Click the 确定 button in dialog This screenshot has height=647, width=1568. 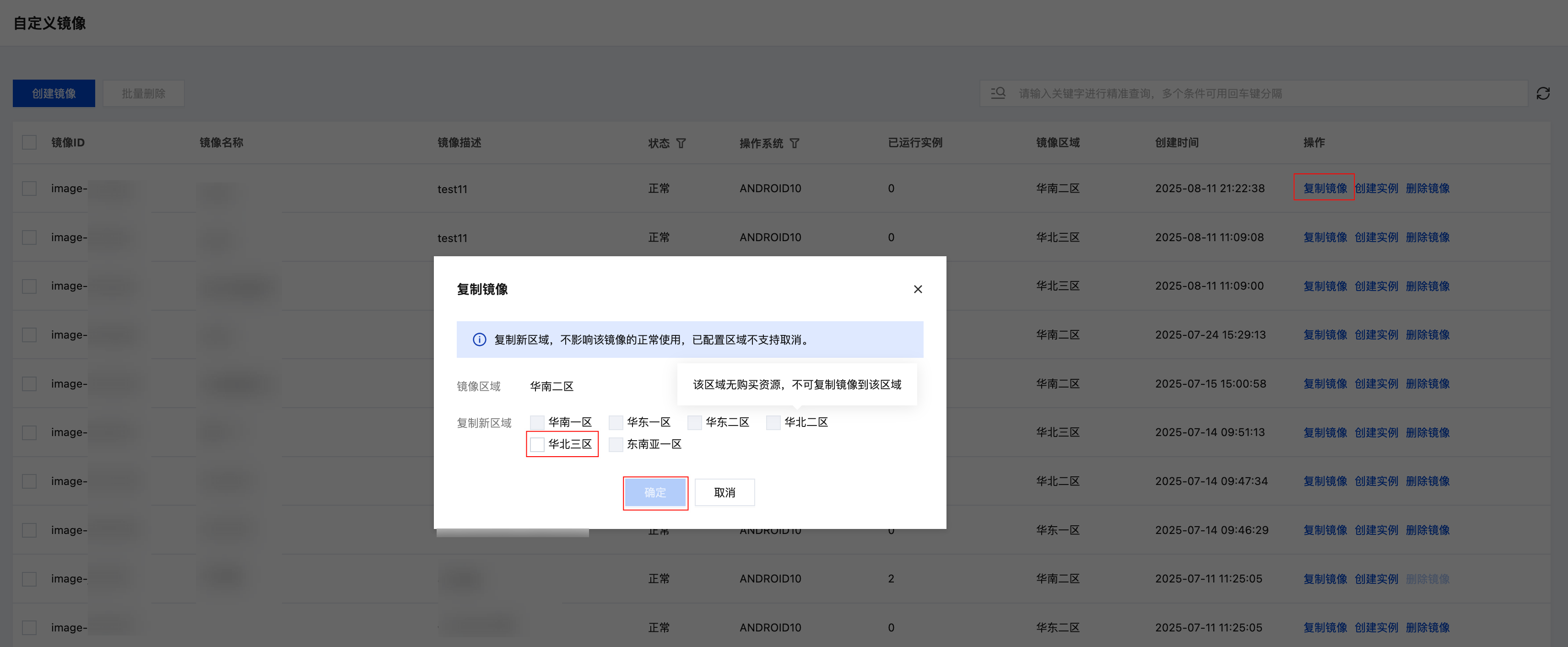(x=655, y=492)
